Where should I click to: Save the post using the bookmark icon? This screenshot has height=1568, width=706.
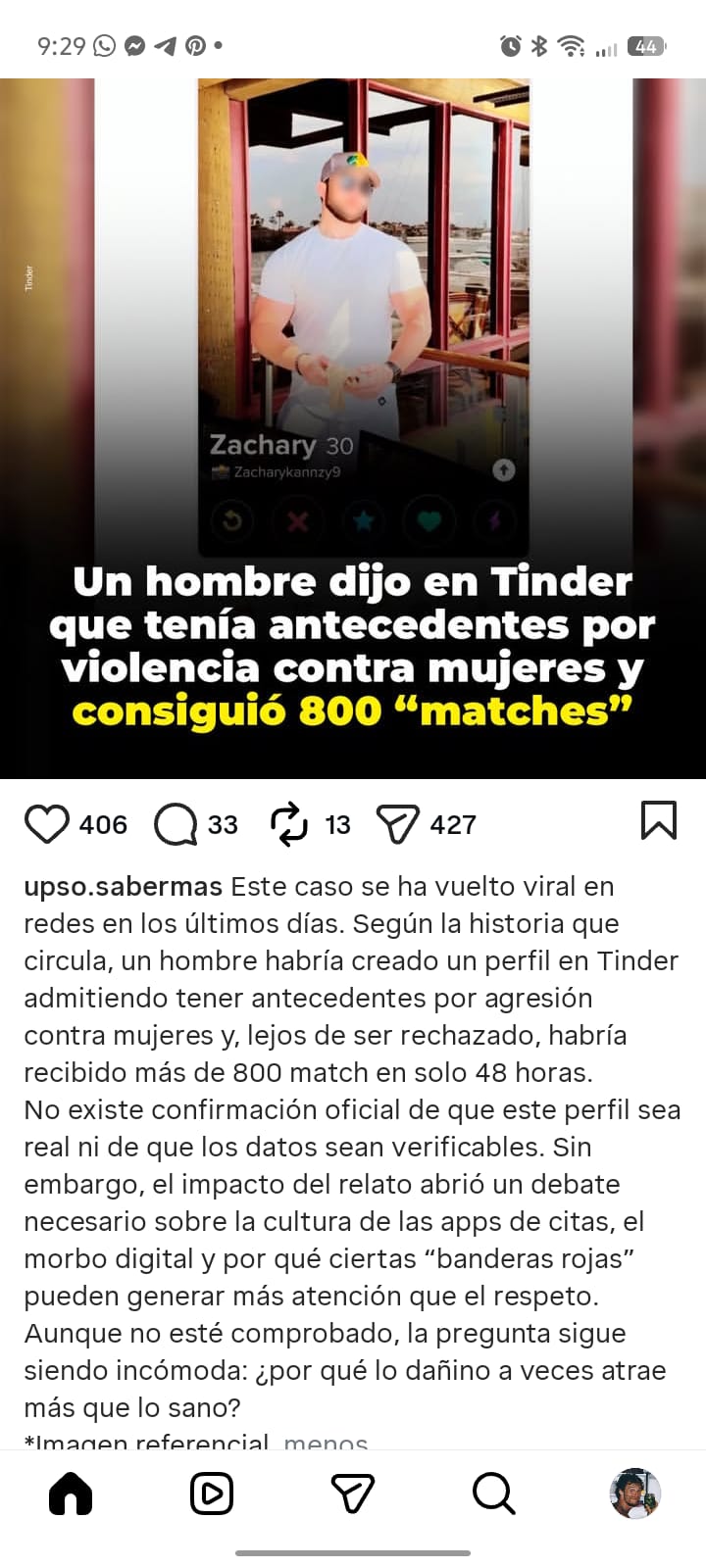[659, 821]
